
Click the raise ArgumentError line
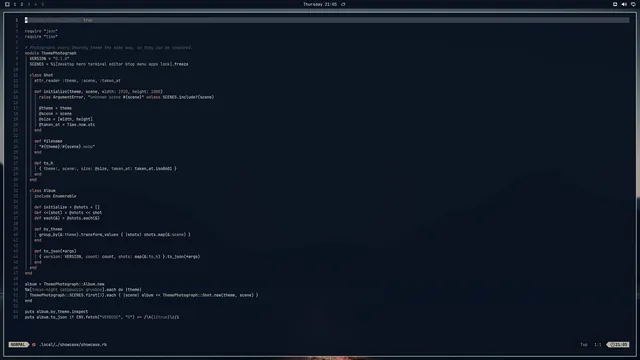pos(127,97)
